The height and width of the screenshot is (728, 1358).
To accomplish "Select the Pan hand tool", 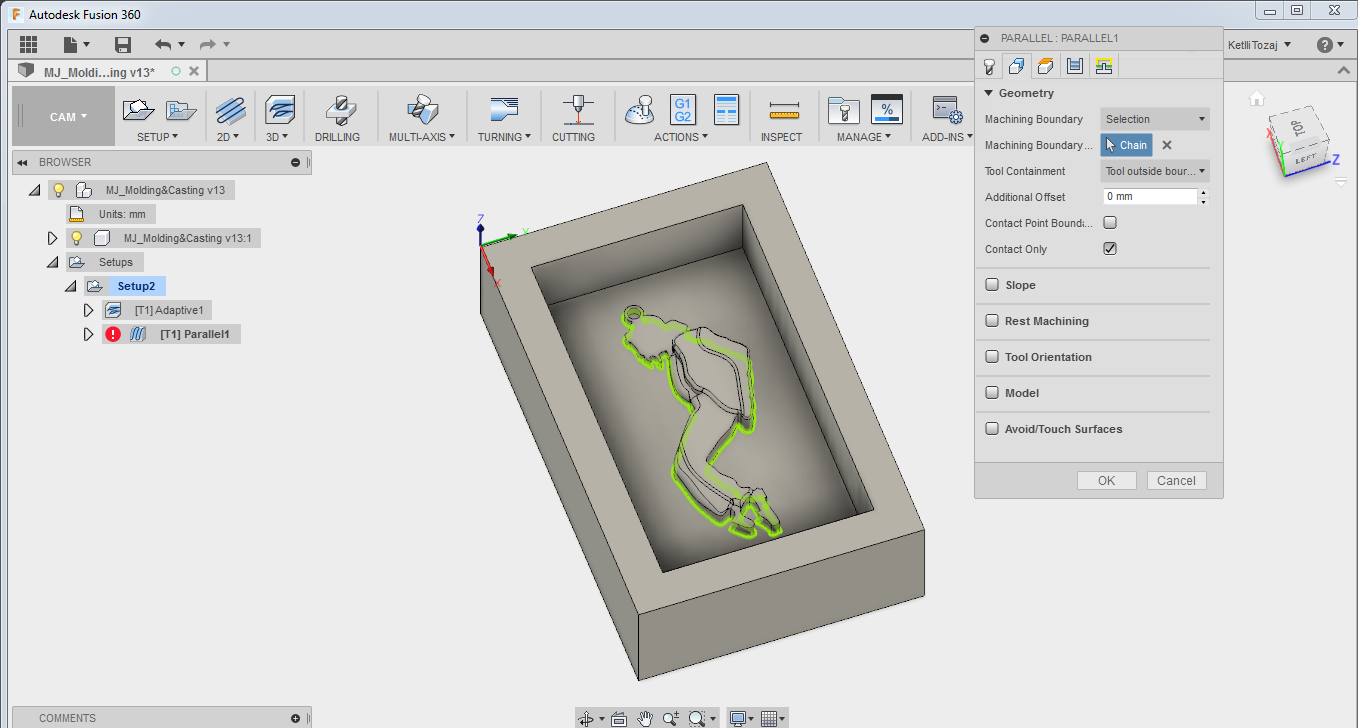I will tap(645, 718).
